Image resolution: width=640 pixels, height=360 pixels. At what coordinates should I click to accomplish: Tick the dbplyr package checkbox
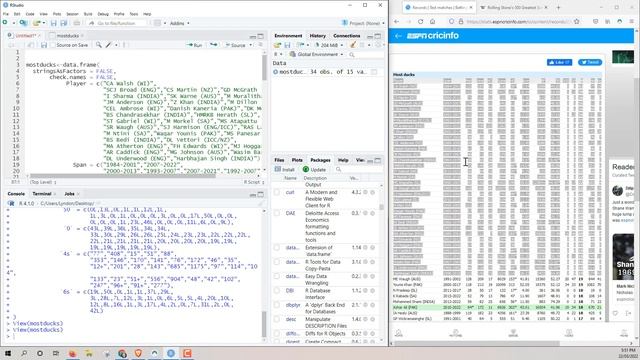coord(277,305)
